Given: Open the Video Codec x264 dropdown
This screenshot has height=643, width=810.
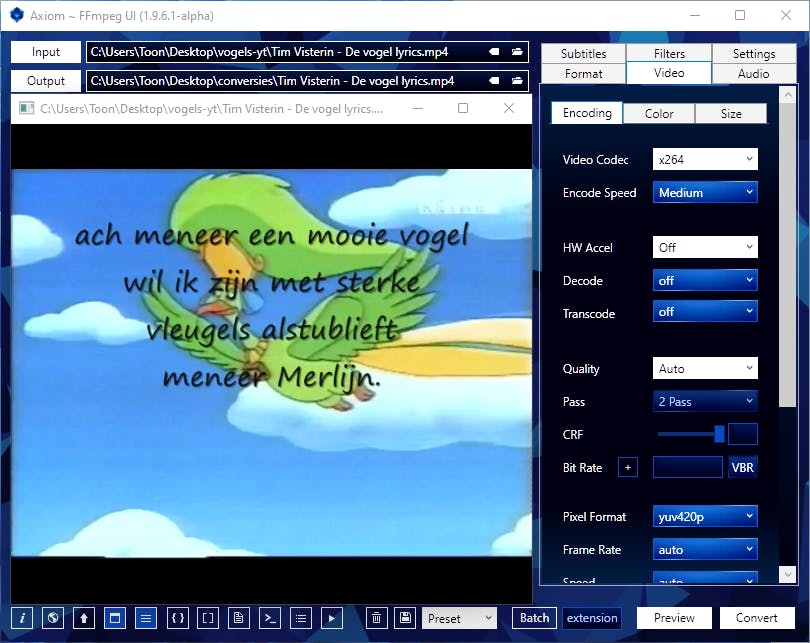Looking at the screenshot, I should pyautogui.click(x=705, y=159).
